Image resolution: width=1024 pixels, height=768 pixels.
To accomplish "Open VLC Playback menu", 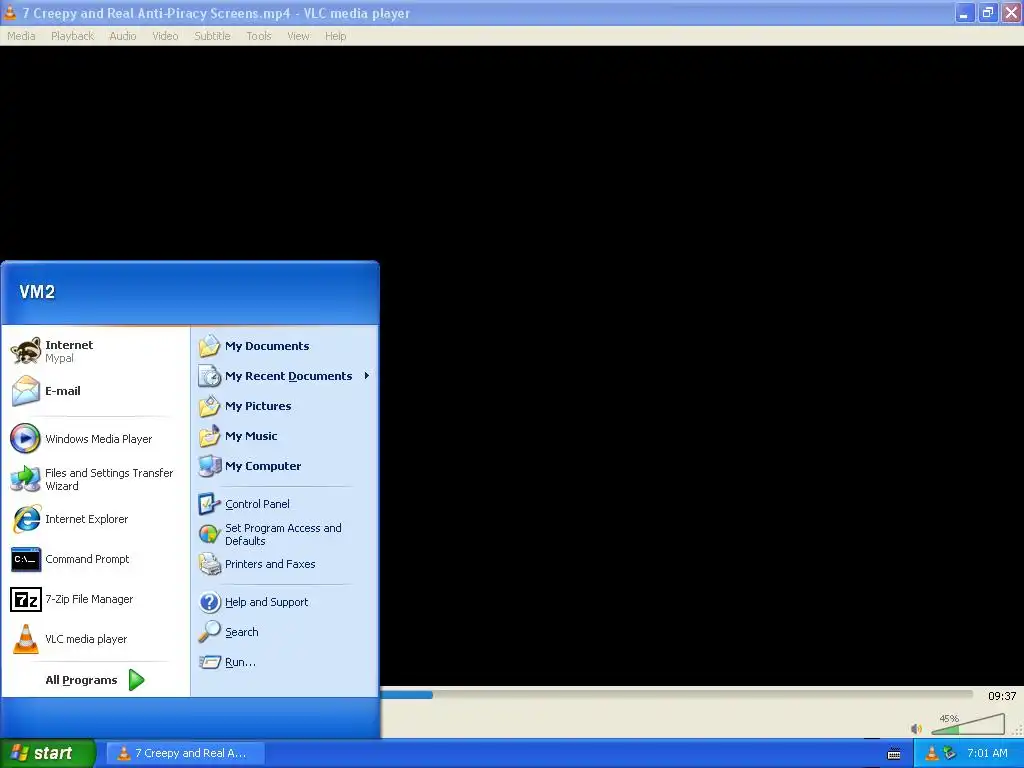I will coord(72,36).
